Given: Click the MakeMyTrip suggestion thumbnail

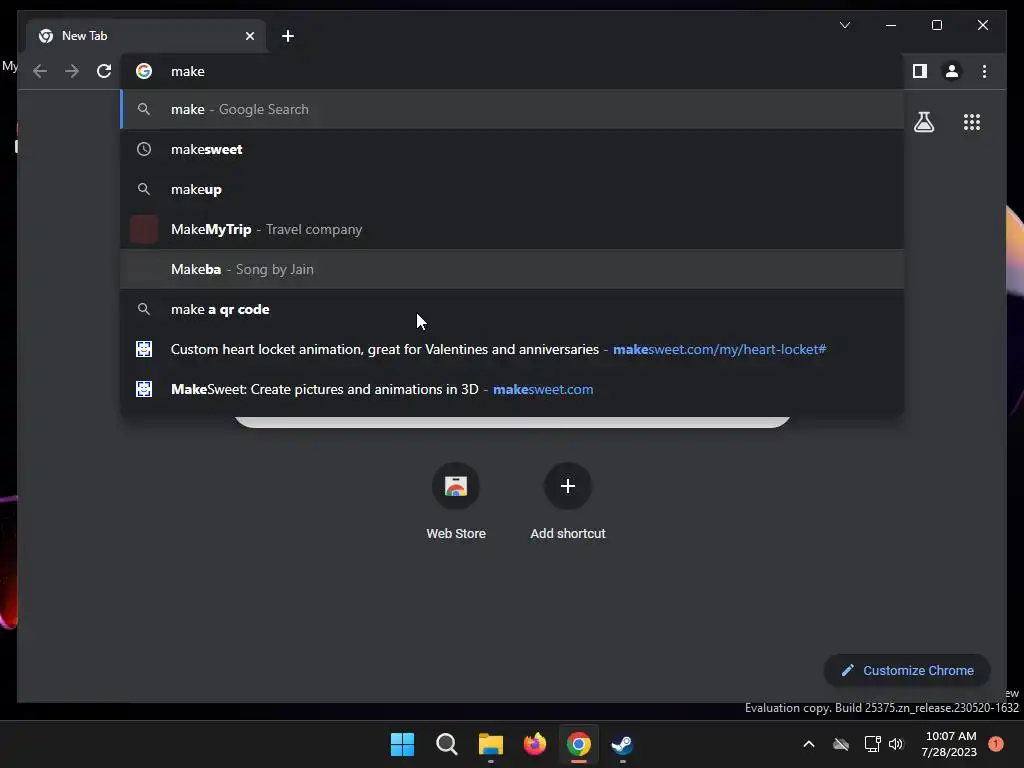Looking at the screenshot, I should [x=144, y=229].
